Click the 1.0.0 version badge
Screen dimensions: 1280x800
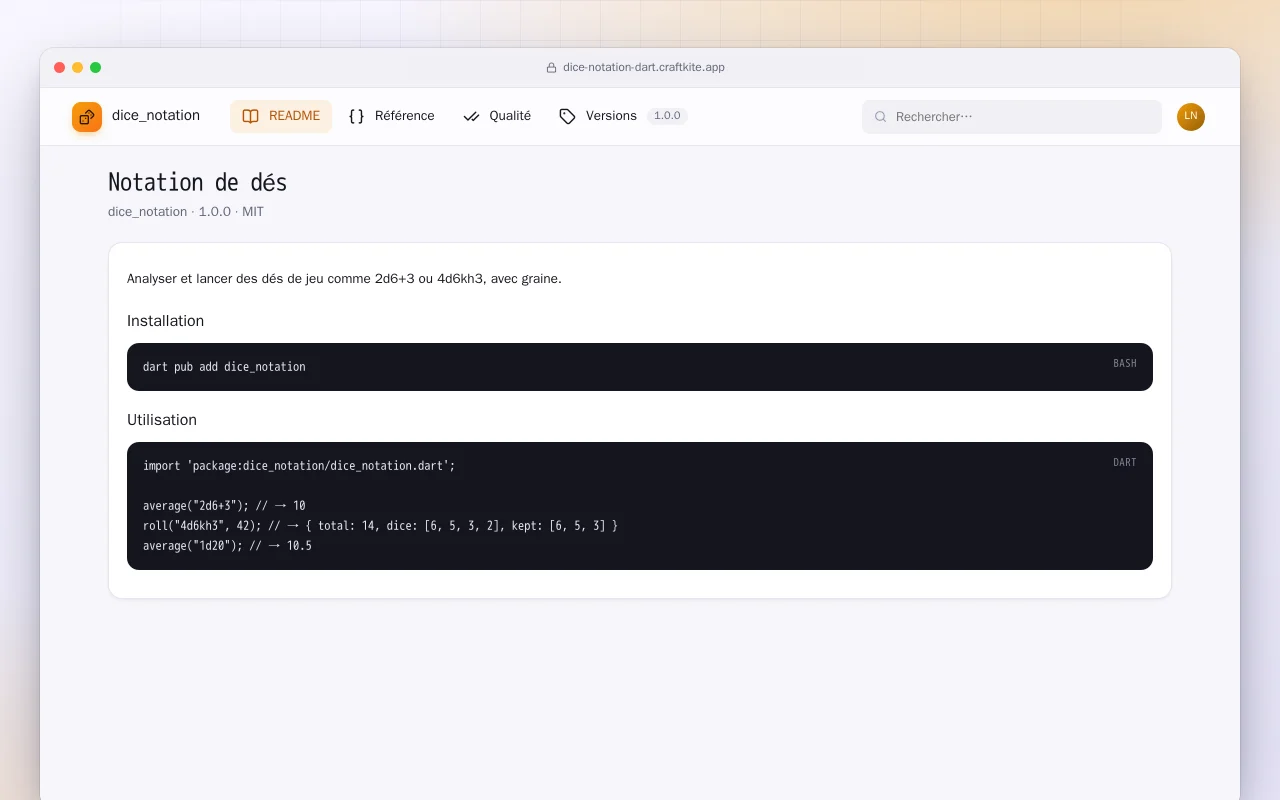[x=667, y=116]
